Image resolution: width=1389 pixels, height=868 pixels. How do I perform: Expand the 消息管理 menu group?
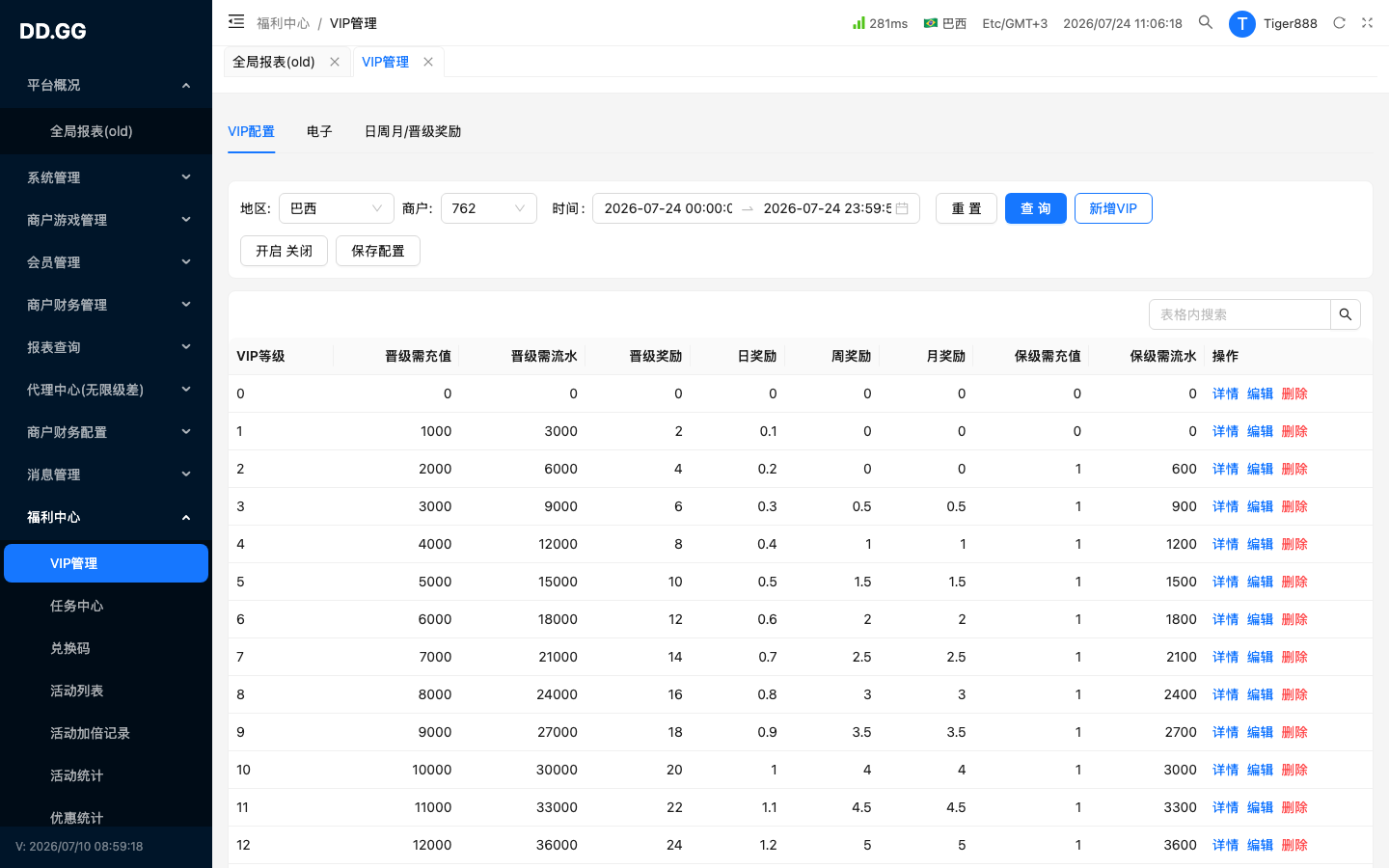106,475
